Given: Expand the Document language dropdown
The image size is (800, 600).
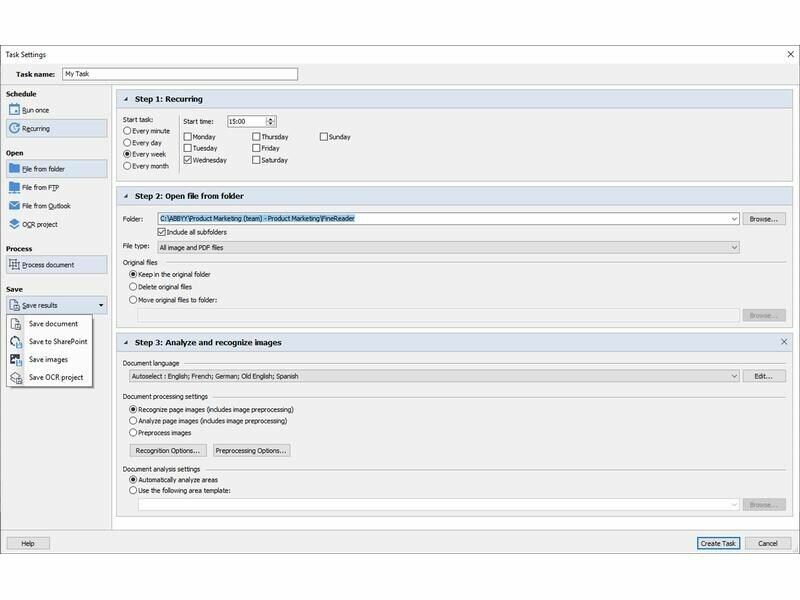Looking at the screenshot, I should 734,376.
